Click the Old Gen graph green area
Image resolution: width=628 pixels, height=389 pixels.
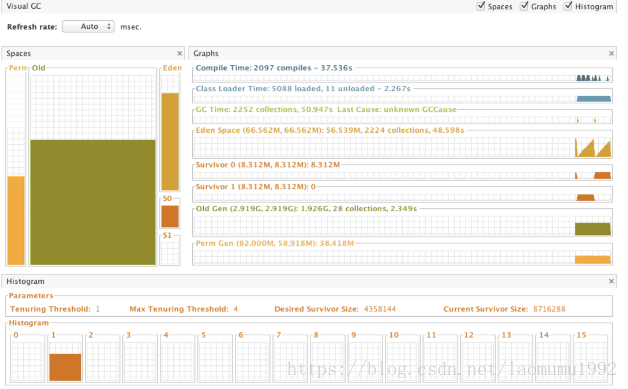(592, 229)
